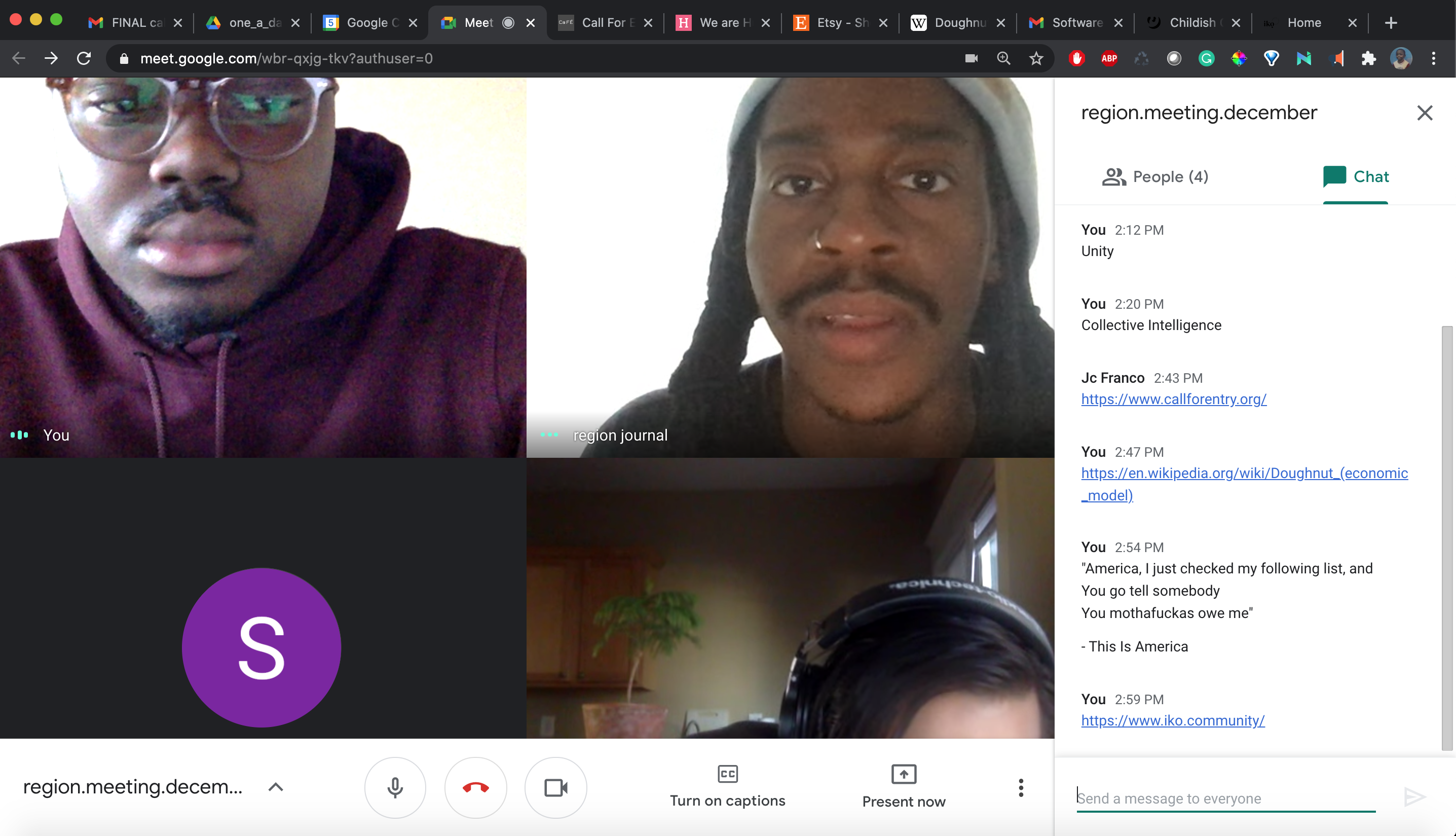Screen dimensions: 1456x836
Task: Select the Chat tab
Action: 1356,176
